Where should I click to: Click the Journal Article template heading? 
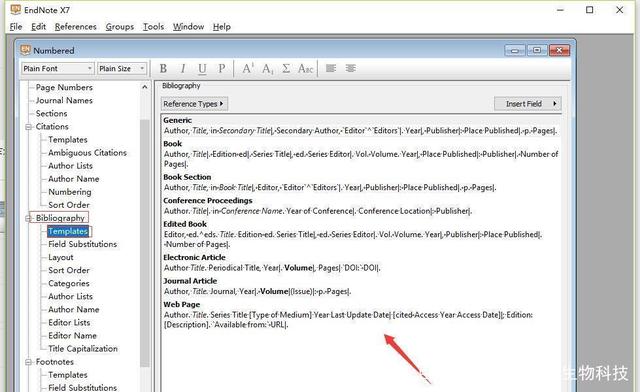190,281
